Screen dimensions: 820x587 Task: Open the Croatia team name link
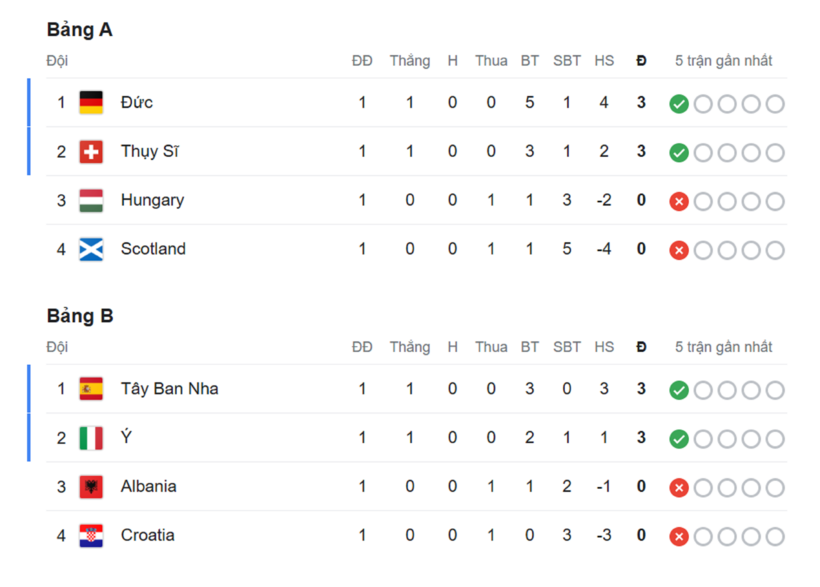pos(147,535)
